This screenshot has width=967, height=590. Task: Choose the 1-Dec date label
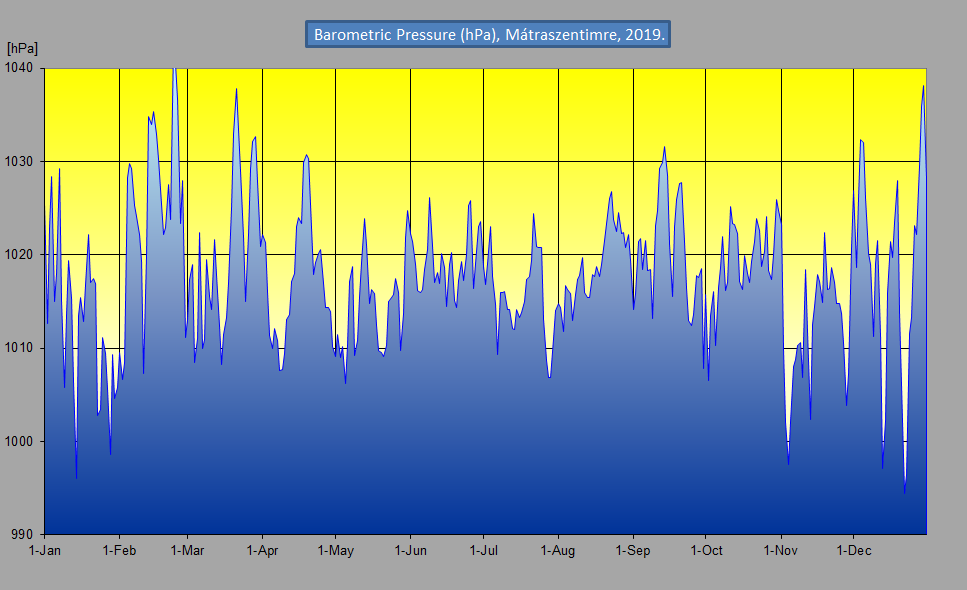click(x=853, y=551)
